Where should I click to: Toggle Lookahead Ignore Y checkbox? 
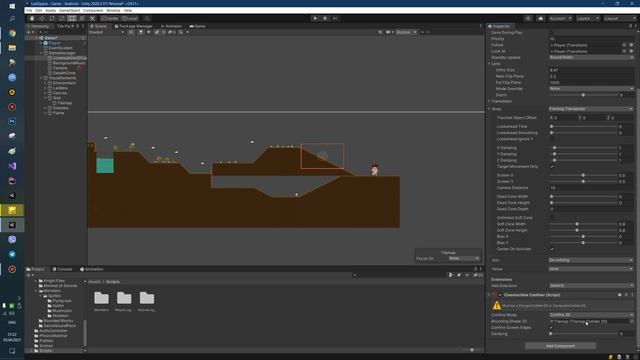[552, 139]
